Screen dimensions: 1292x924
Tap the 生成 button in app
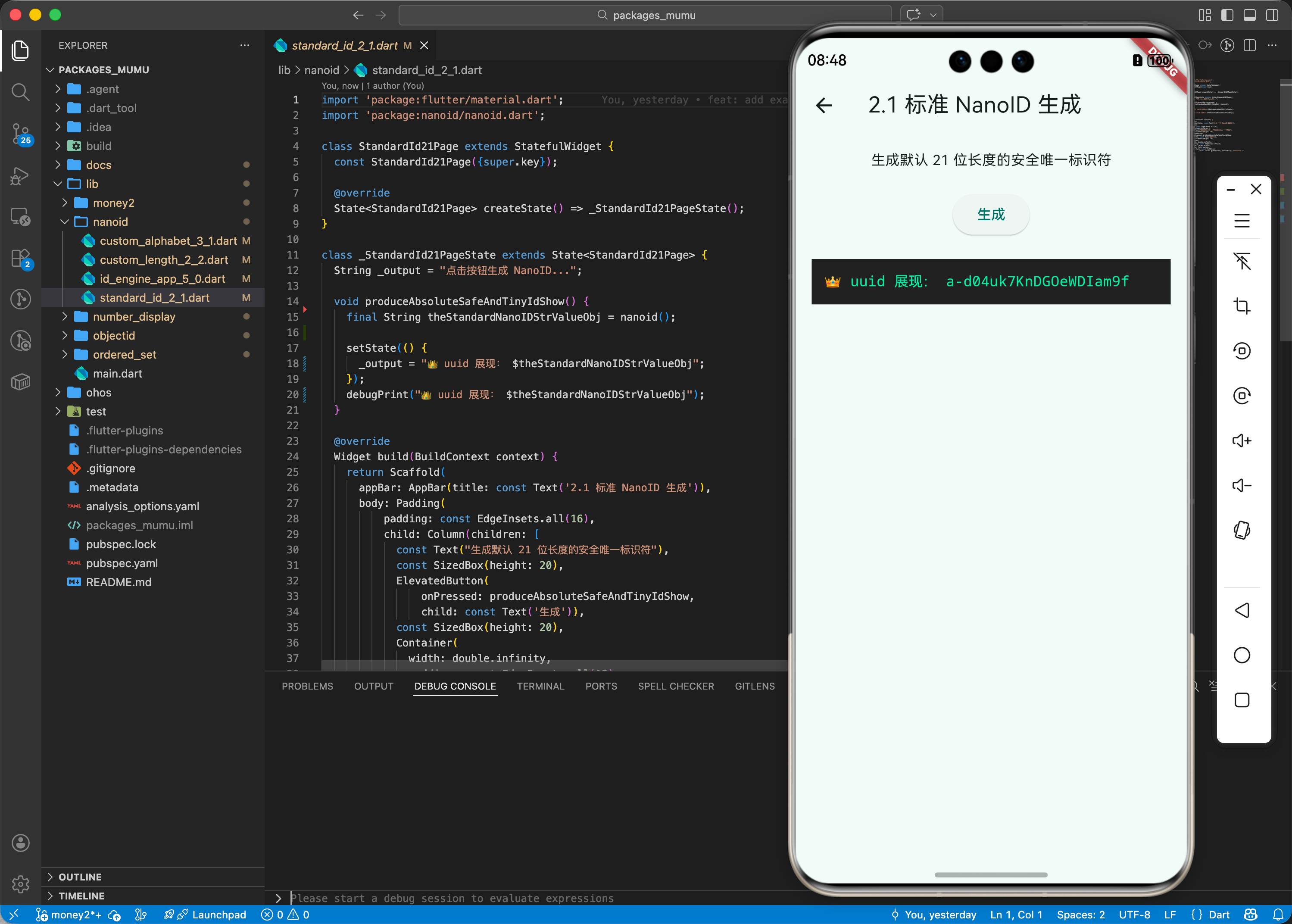[x=990, y=215]
